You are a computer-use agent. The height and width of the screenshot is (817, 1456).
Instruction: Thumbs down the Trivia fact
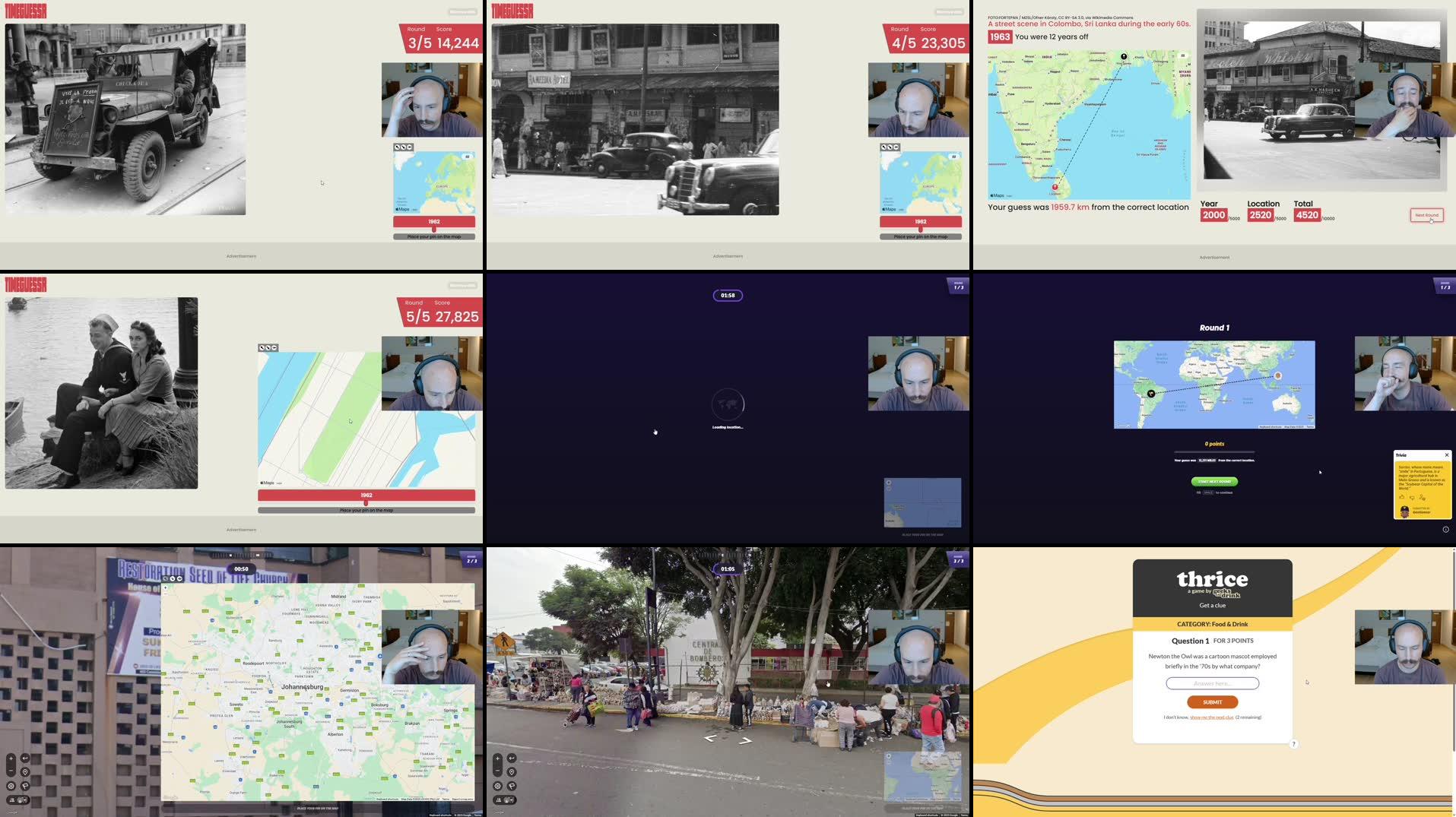pos(1412,497)
